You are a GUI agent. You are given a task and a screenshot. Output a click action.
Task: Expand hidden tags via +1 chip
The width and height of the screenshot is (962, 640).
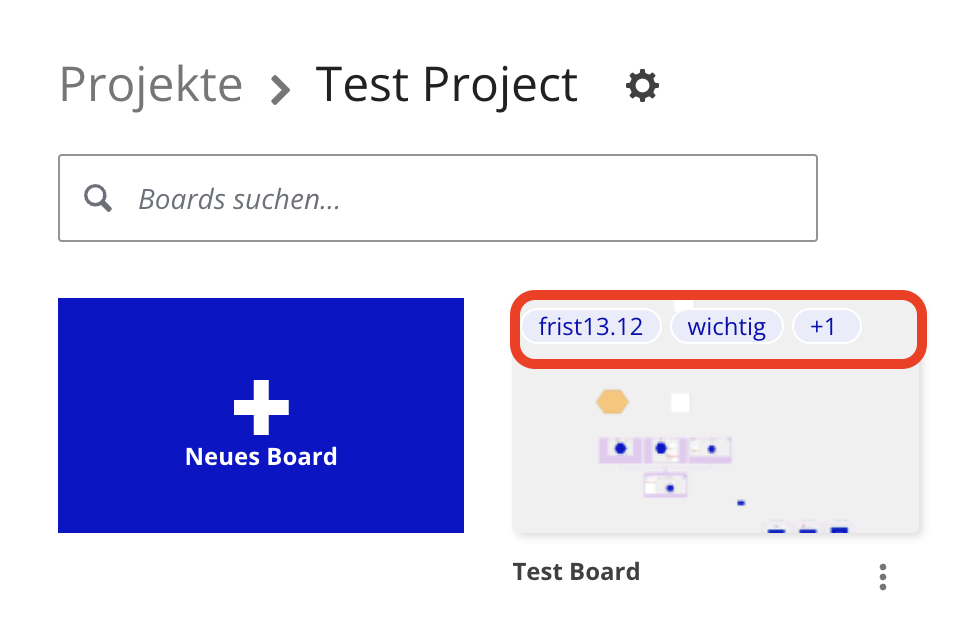pos(824,327)
